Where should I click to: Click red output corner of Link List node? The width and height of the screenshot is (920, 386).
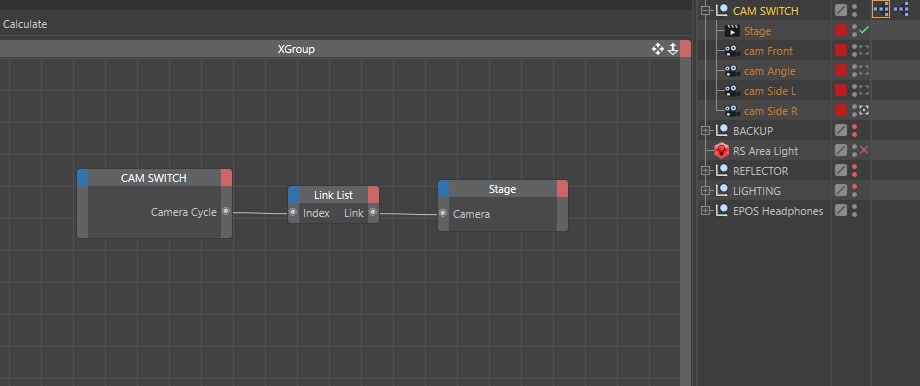click(x=373, y=195)
